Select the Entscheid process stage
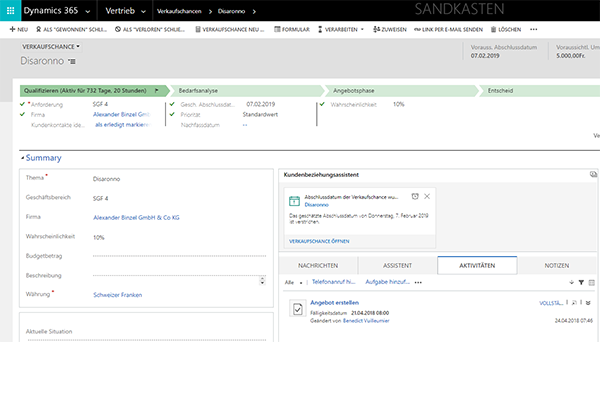This screenshot has height=420, width=600. pyautogui.click(x=540, y=91)
